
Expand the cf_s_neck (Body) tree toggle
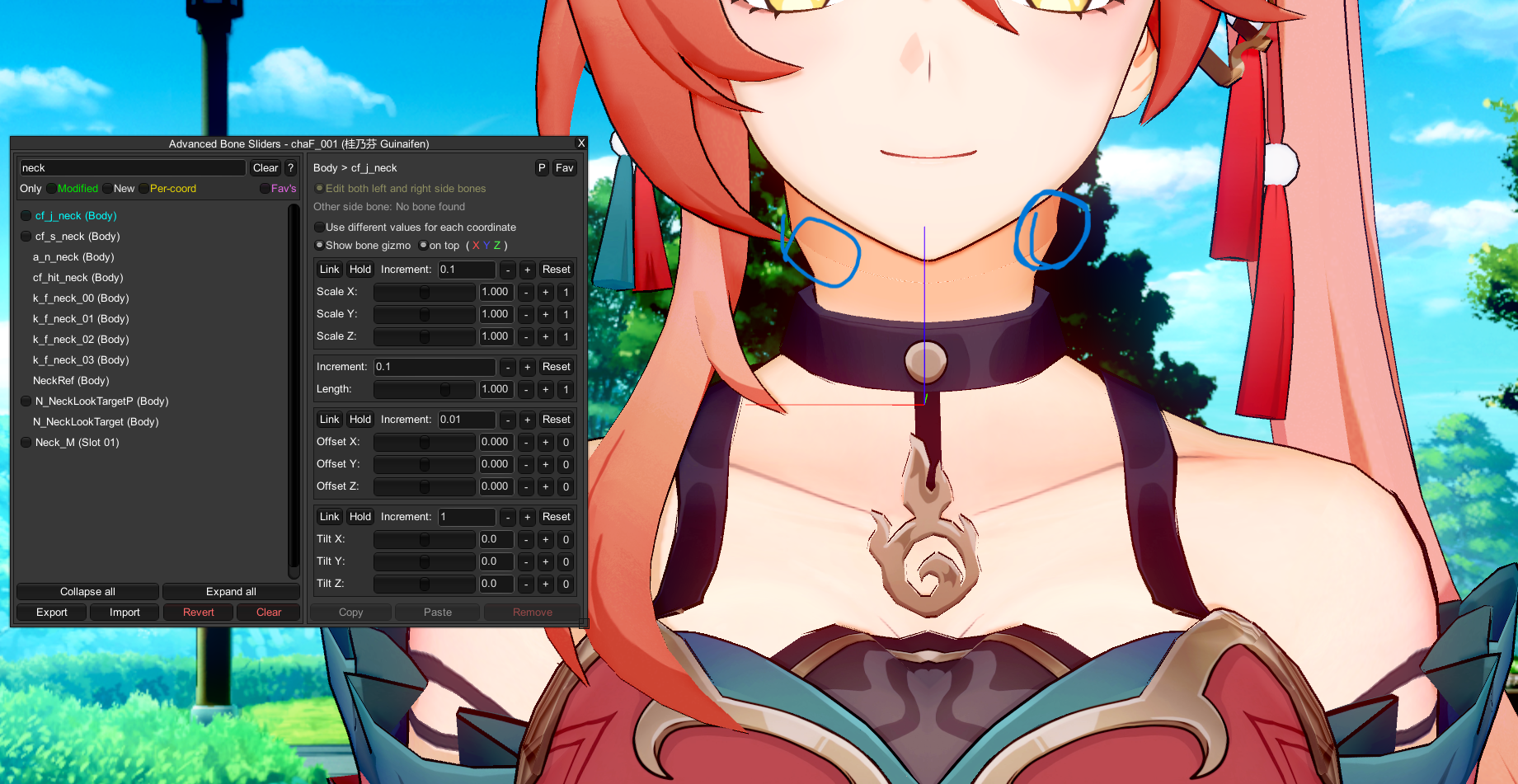click(x=26, y=237)
